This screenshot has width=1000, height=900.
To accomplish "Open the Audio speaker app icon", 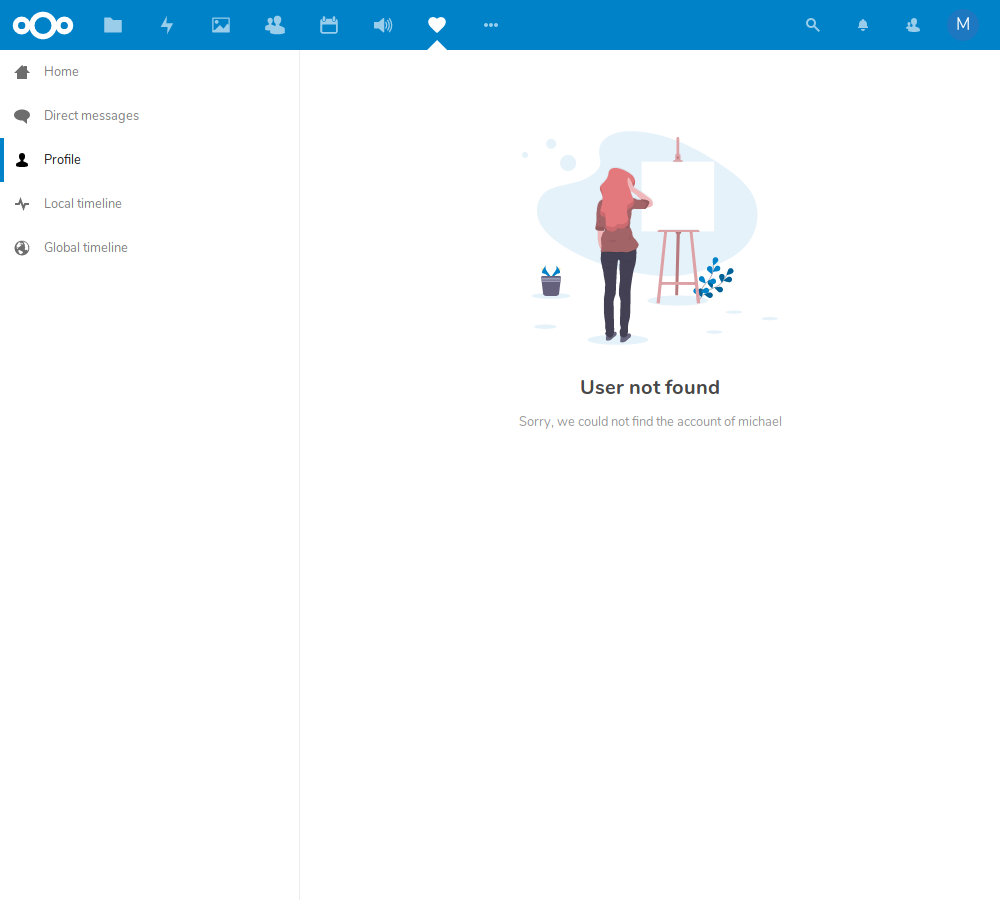I will pos(383,25).
